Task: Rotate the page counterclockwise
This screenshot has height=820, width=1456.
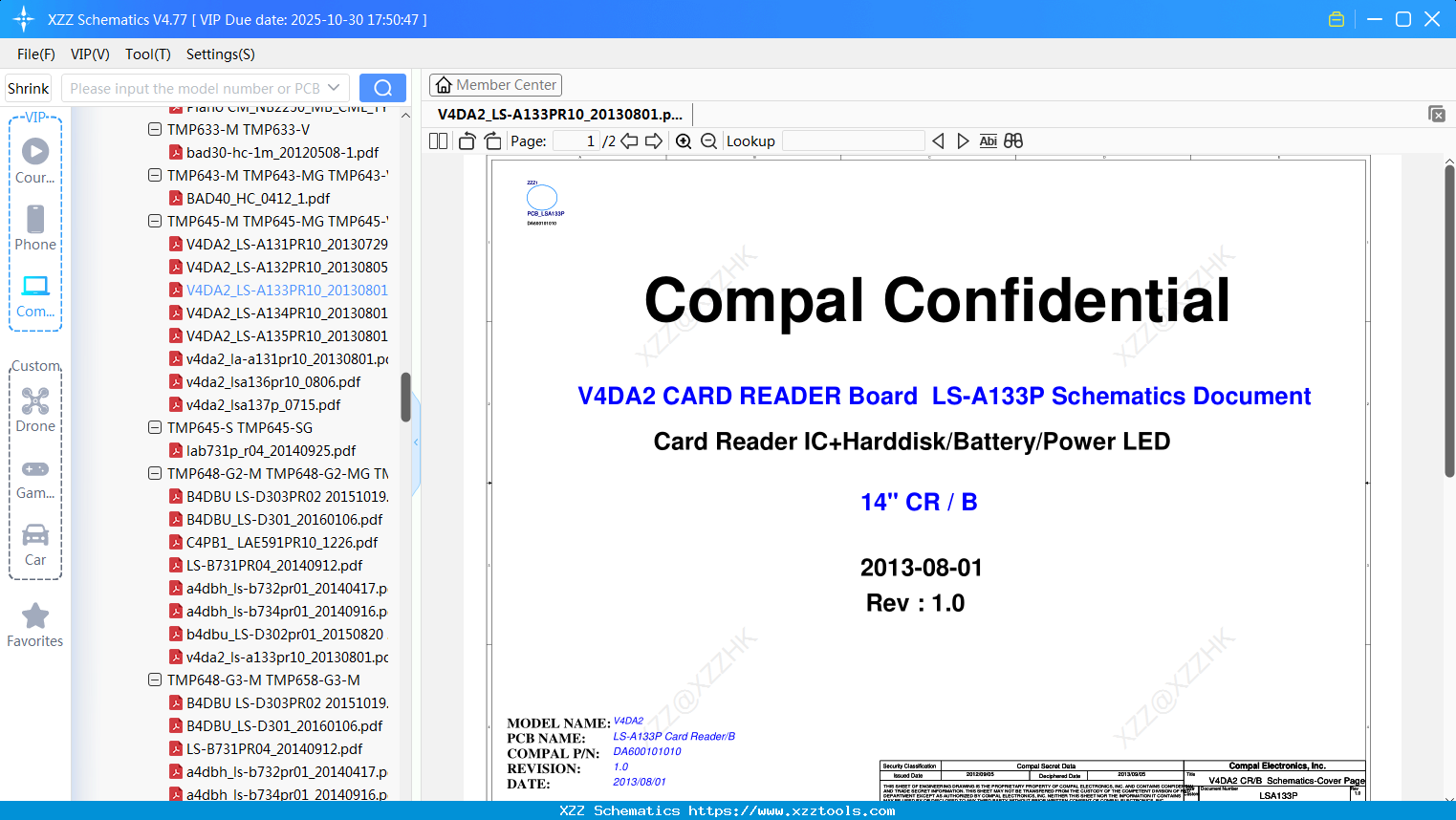Action: point(467,141)
